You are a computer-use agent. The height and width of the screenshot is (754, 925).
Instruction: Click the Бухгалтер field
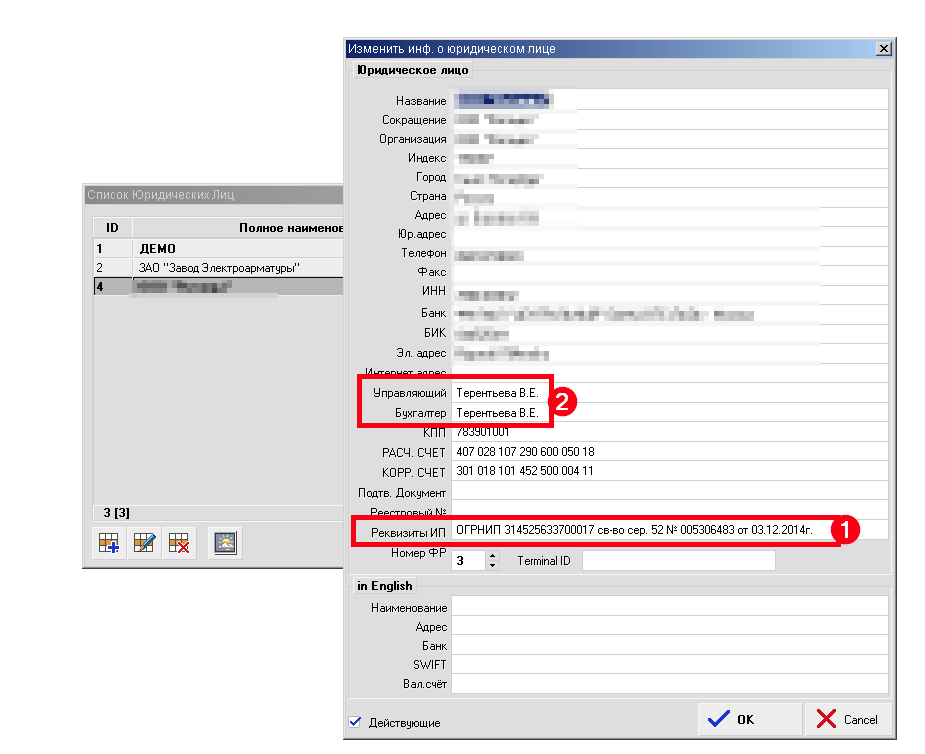[668, 412]
